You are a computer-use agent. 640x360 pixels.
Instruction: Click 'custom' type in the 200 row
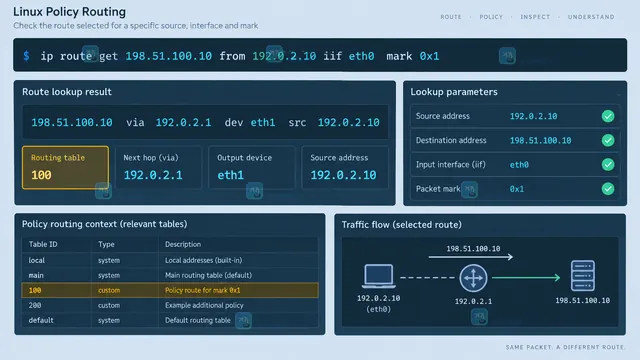pos(109,305)
